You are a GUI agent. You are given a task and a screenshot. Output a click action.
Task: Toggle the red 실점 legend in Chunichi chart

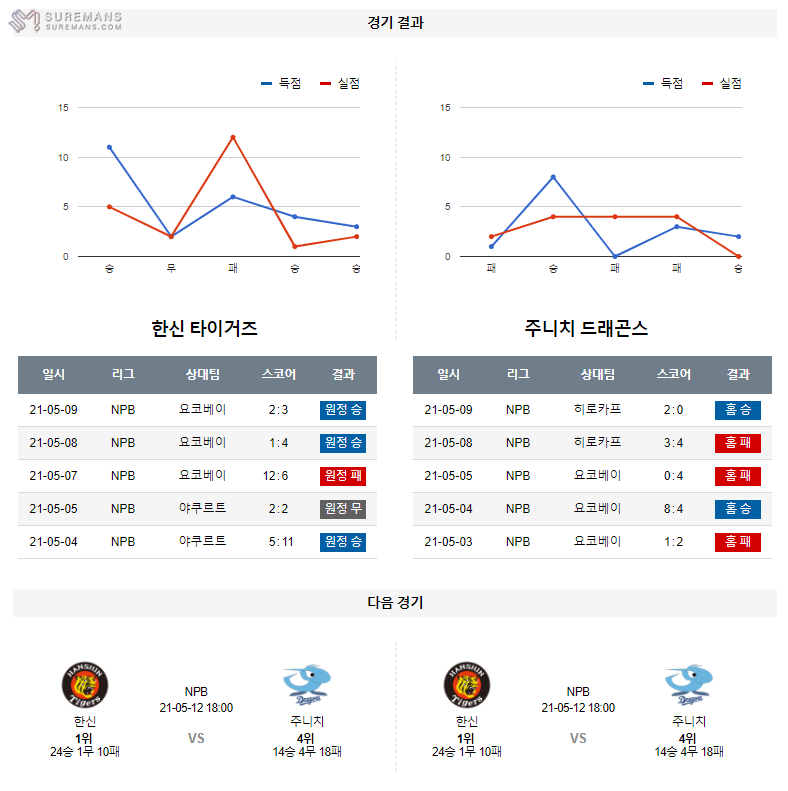722,84
